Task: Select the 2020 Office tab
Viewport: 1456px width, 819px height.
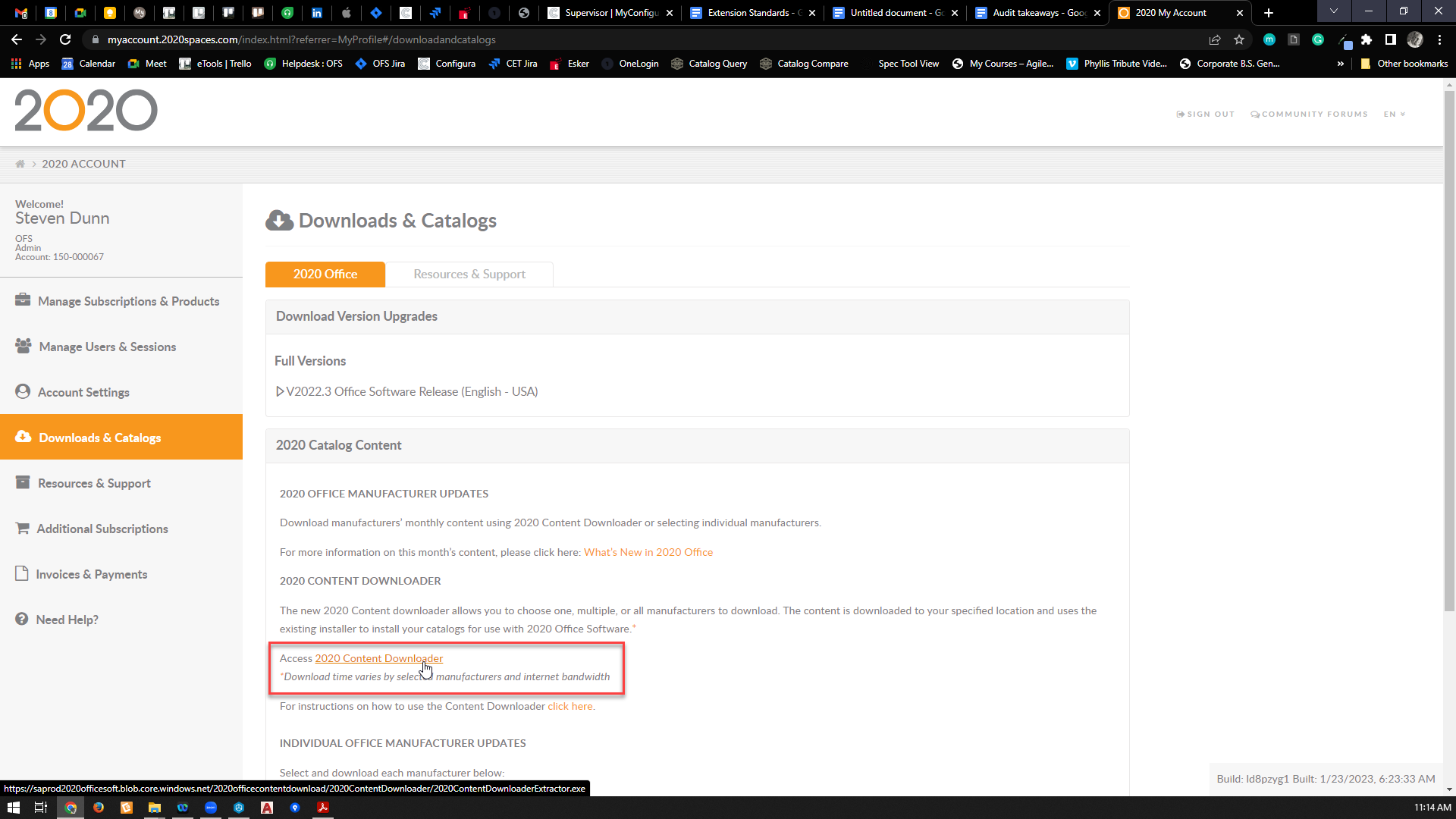Action: coord(325,274)
